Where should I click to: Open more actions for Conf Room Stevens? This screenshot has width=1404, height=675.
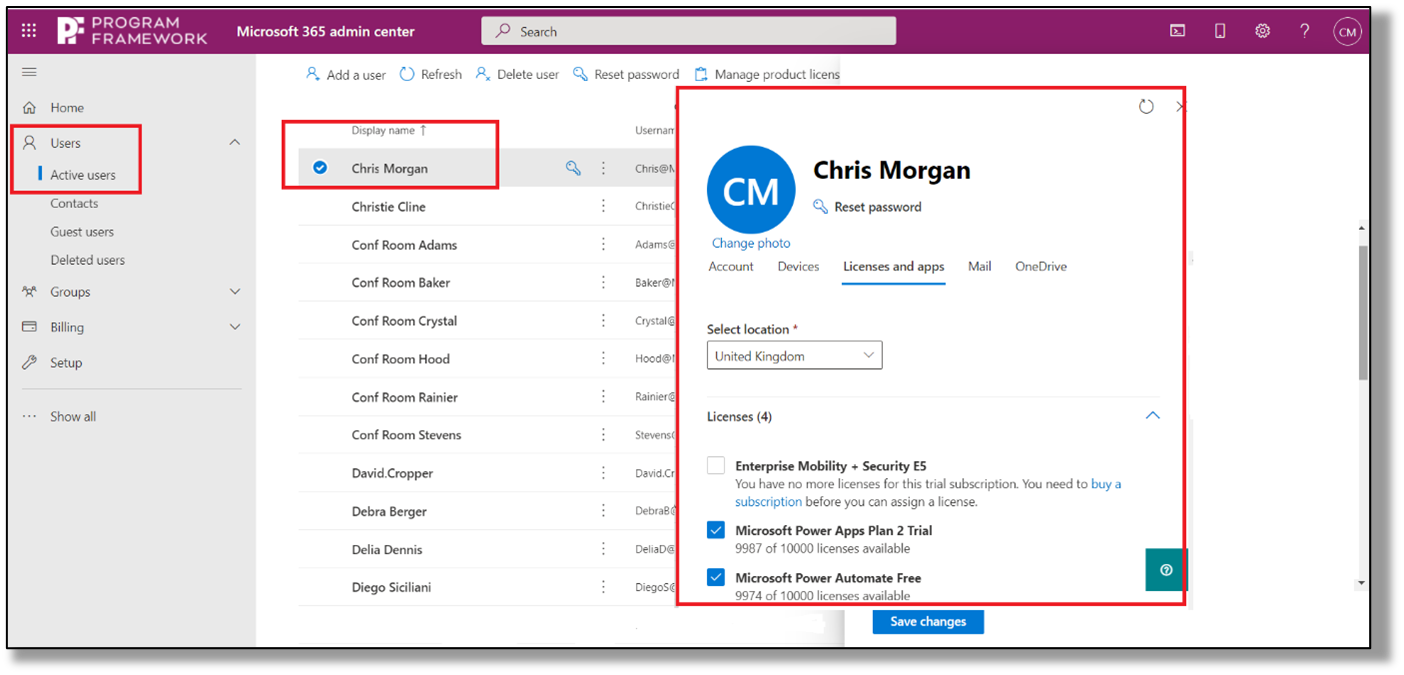point(603,434)
